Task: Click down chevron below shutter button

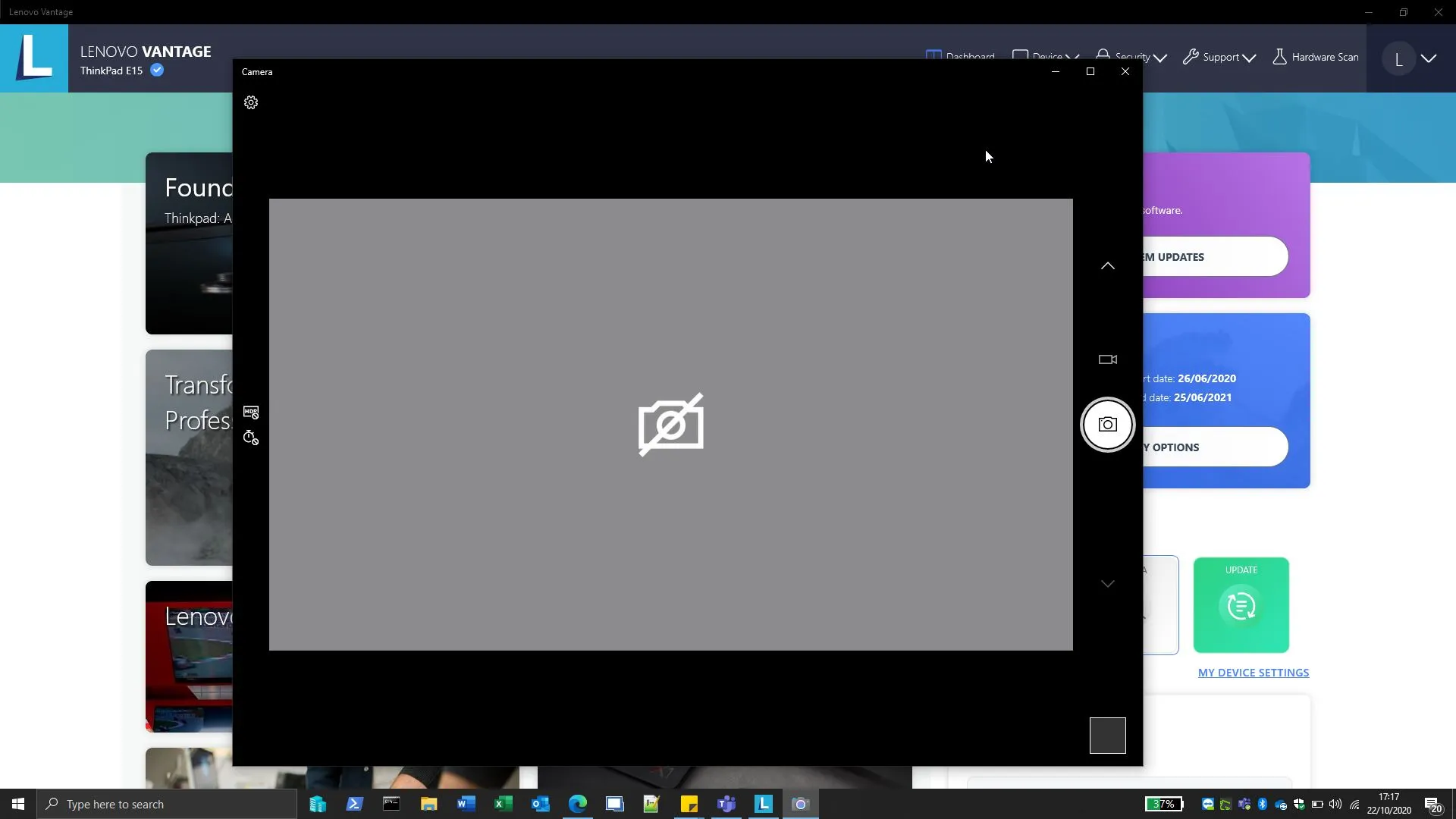Action: (x=1107, y=583)
